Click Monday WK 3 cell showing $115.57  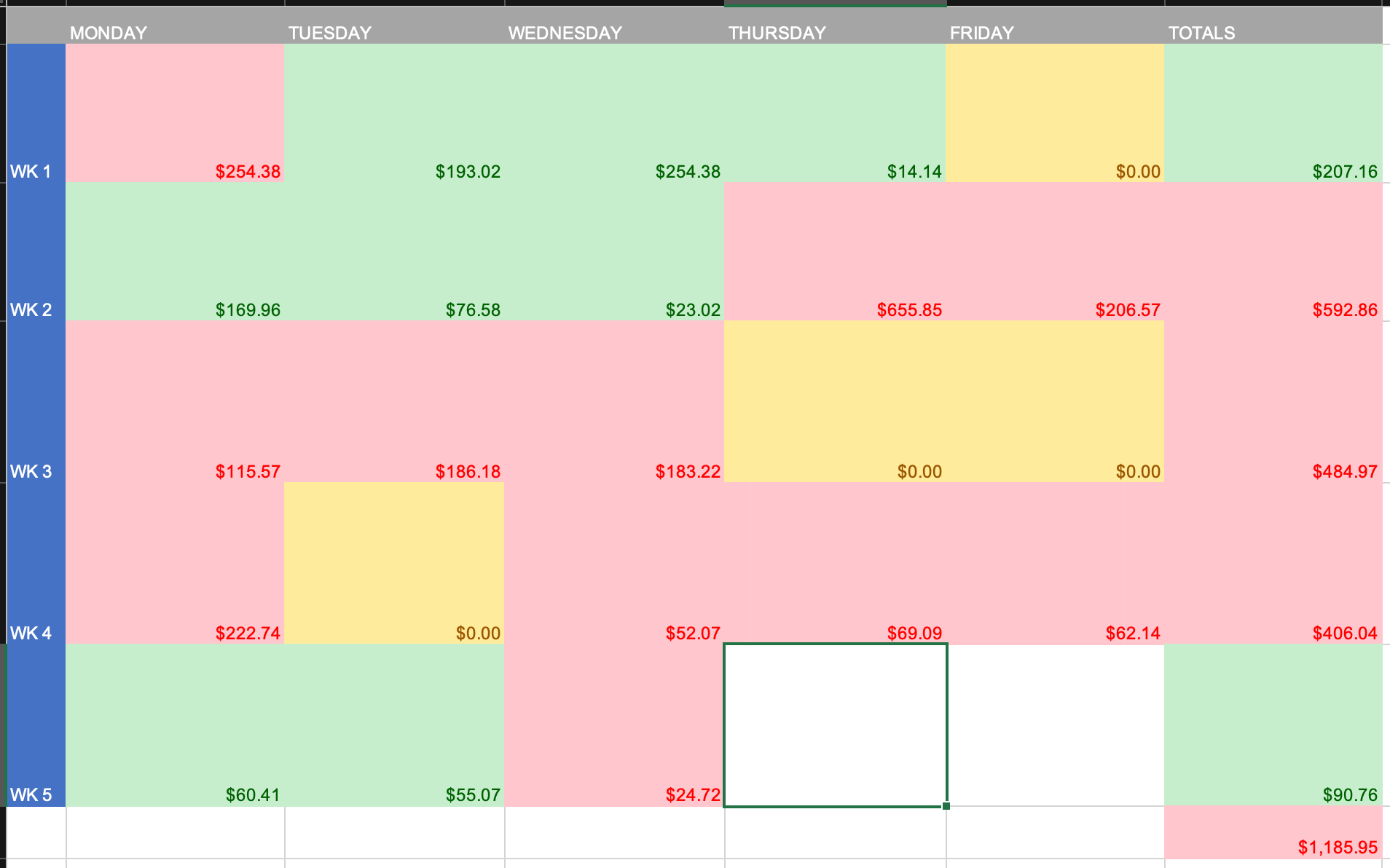(175, 401)
